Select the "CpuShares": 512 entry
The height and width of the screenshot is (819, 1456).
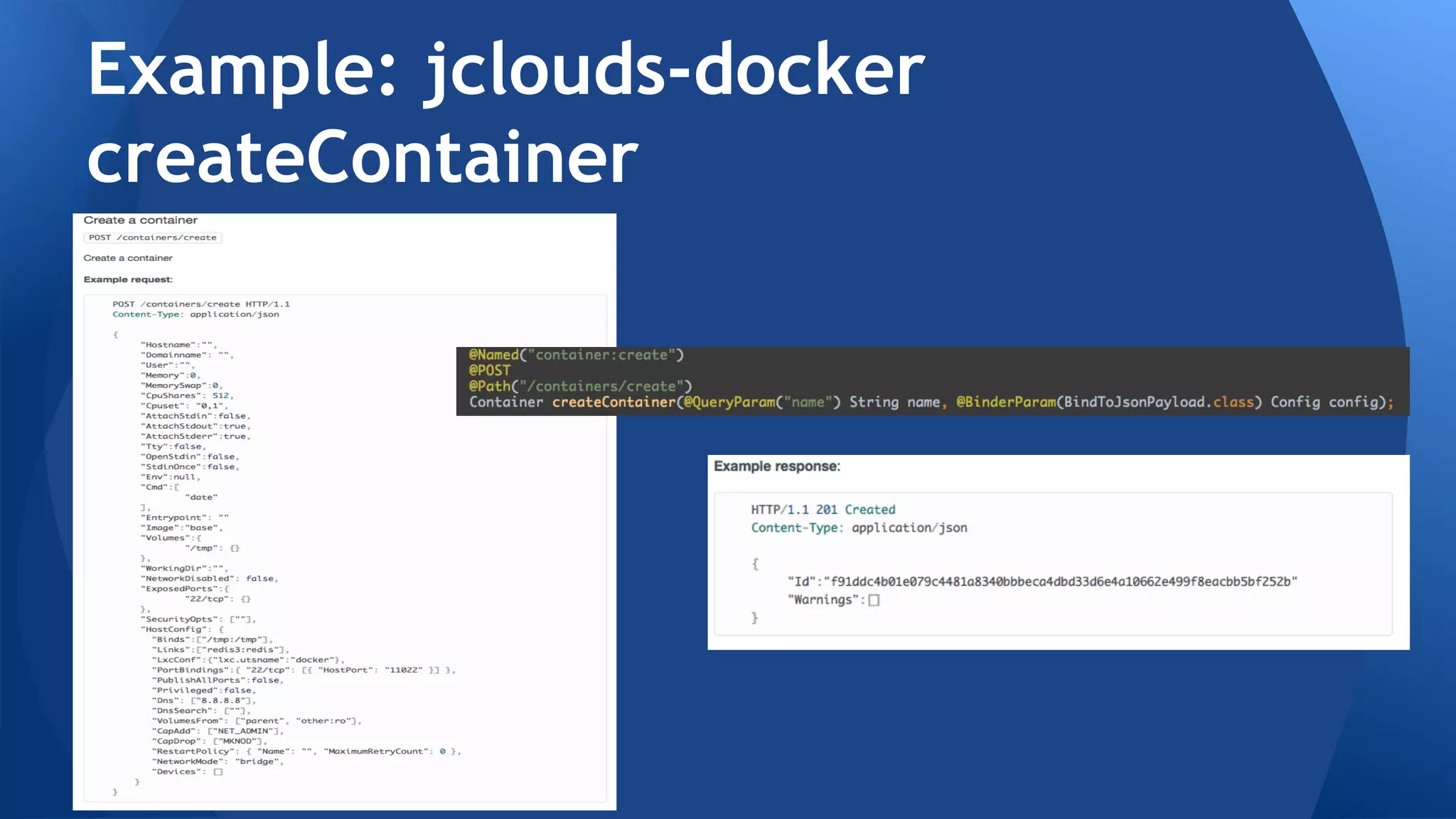(x=187, y=396)
